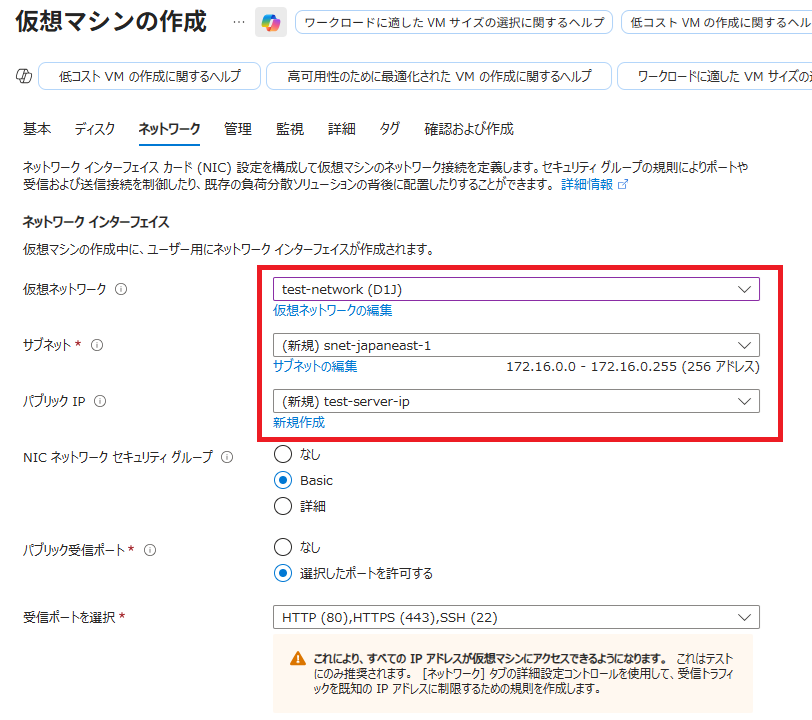The image size is (812, 720).
Task: Open the パブリック IP dropdown
Action: (x=515, y=401)
